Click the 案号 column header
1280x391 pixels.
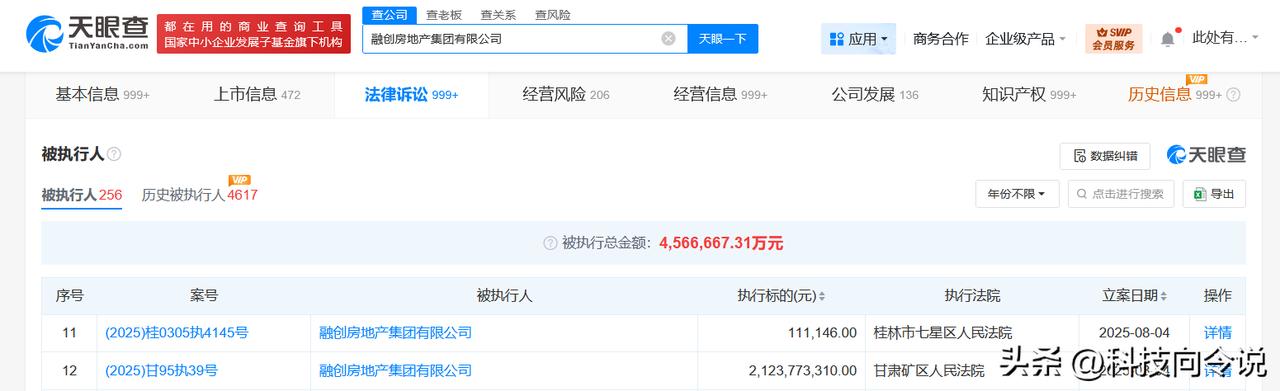coord(203,295)
